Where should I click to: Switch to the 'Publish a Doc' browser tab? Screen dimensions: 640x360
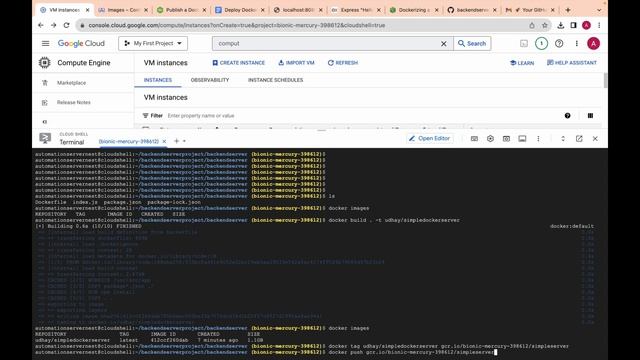(181, 10)
